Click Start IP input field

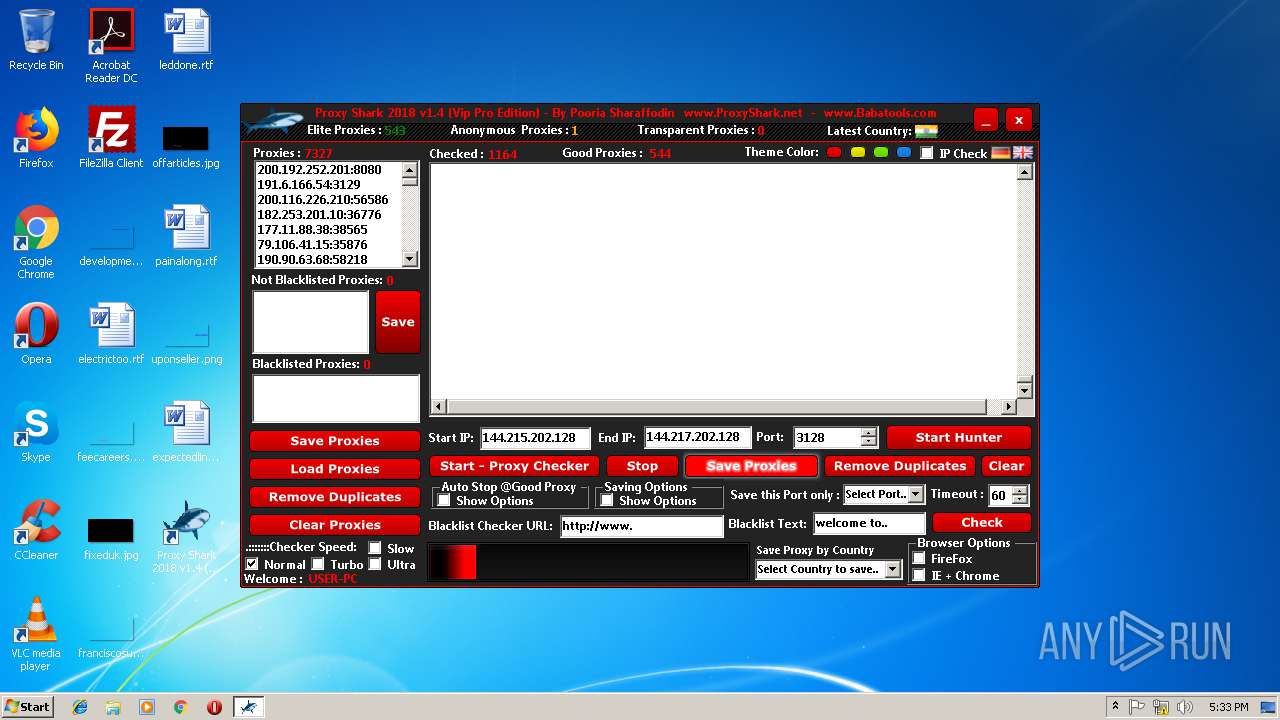(535, 438)
